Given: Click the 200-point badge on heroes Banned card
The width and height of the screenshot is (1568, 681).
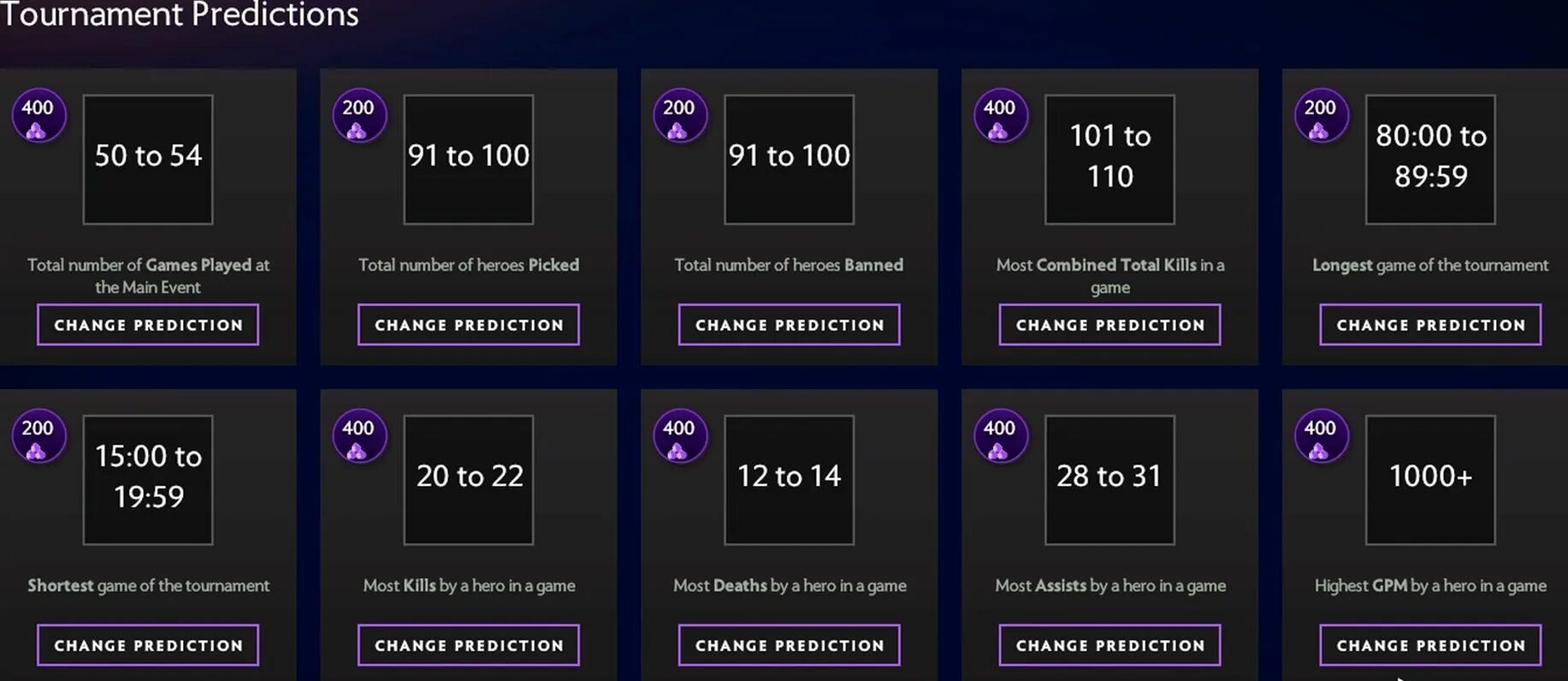Looking at the screenshot, I should (x=680, y=116).
